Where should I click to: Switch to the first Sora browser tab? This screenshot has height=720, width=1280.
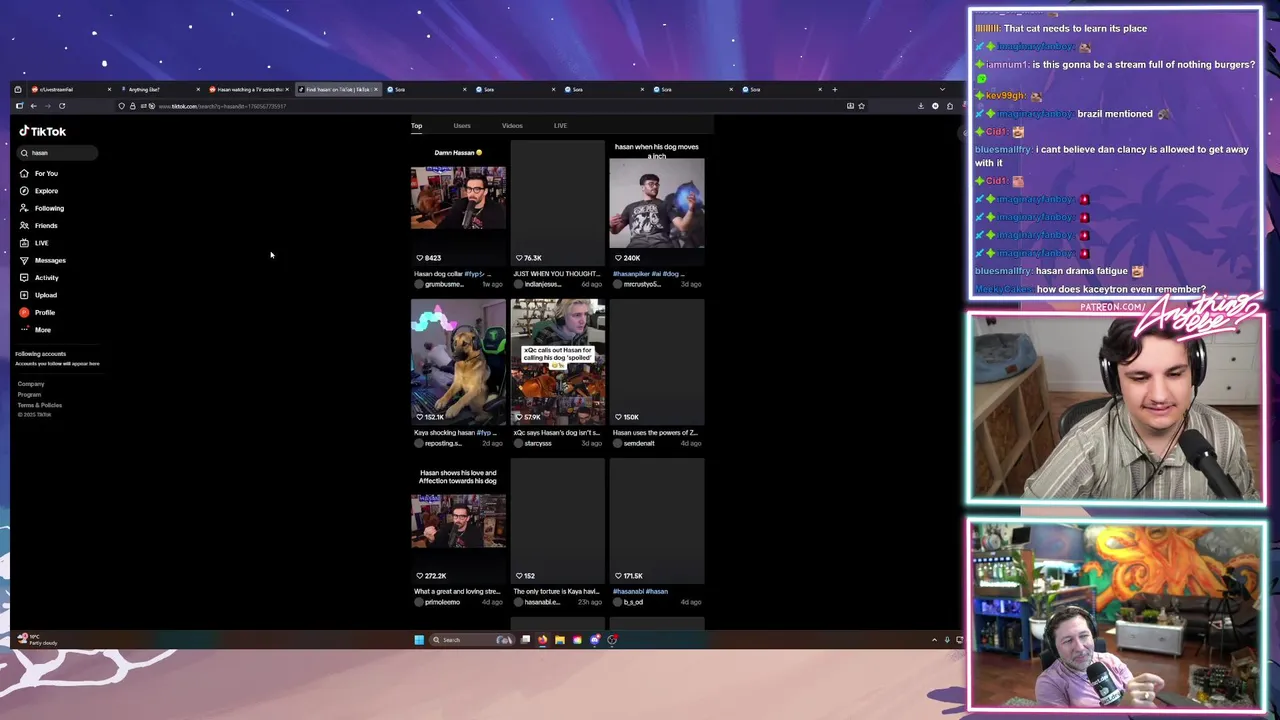point(425,89)
